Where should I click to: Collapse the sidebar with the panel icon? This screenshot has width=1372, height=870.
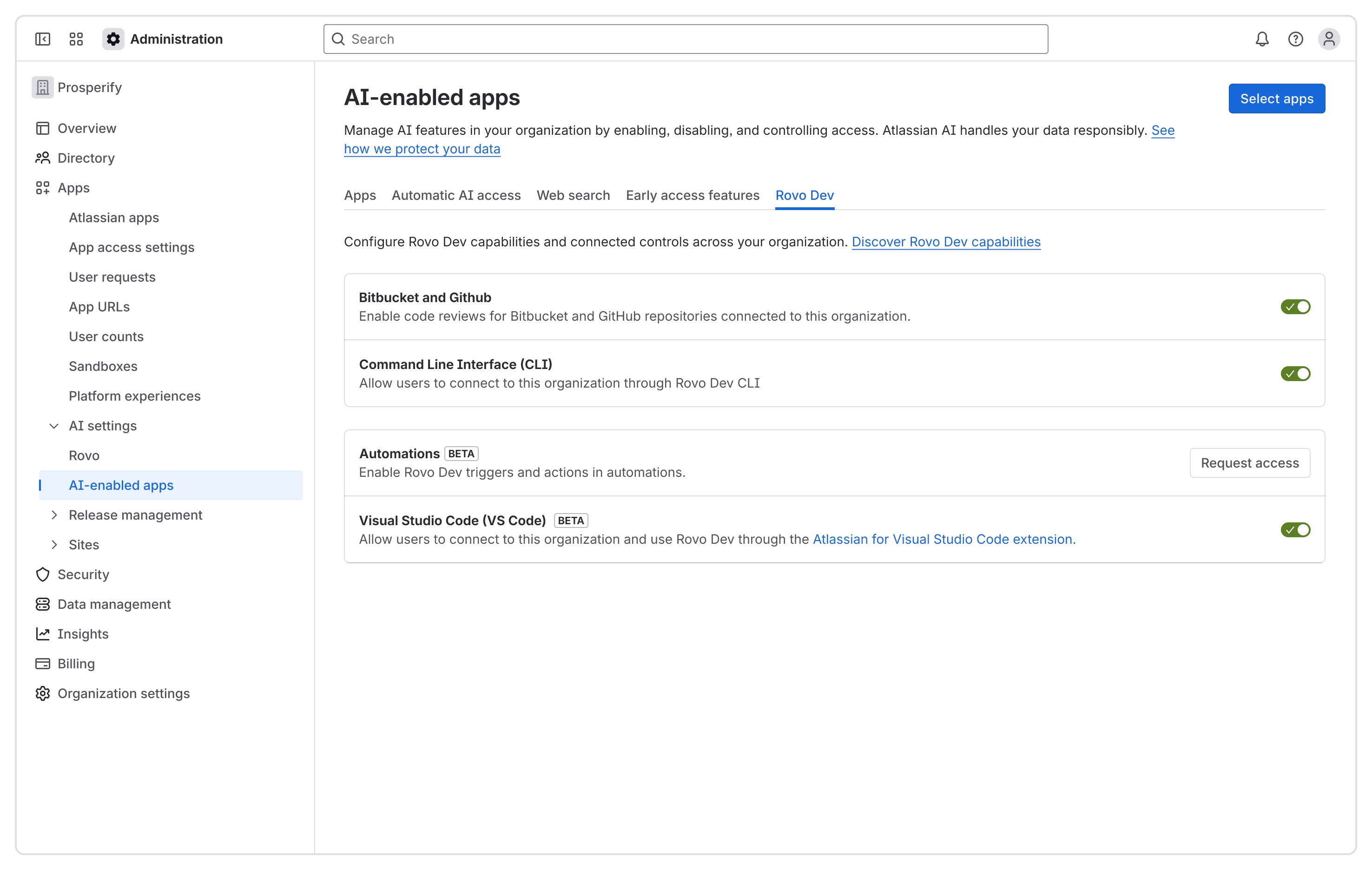click(x=43, y=39)
